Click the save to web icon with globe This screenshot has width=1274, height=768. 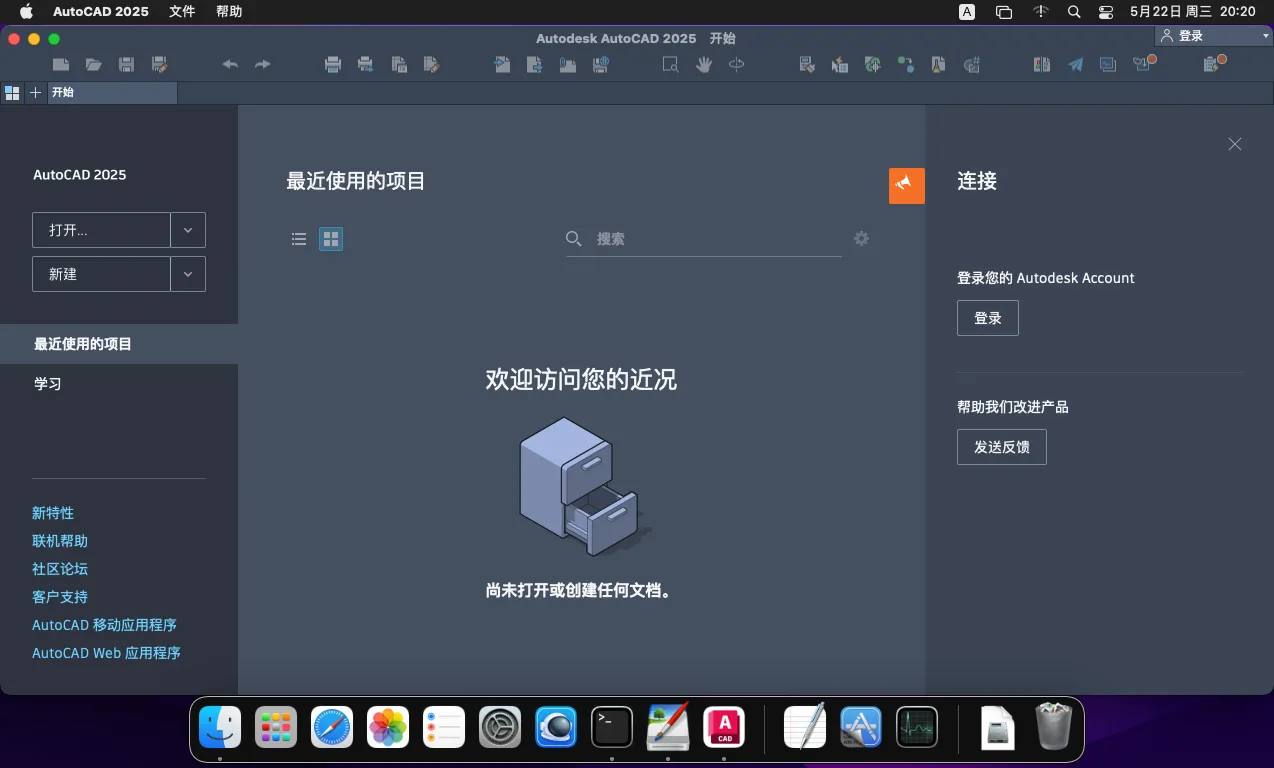coord(601,65)
